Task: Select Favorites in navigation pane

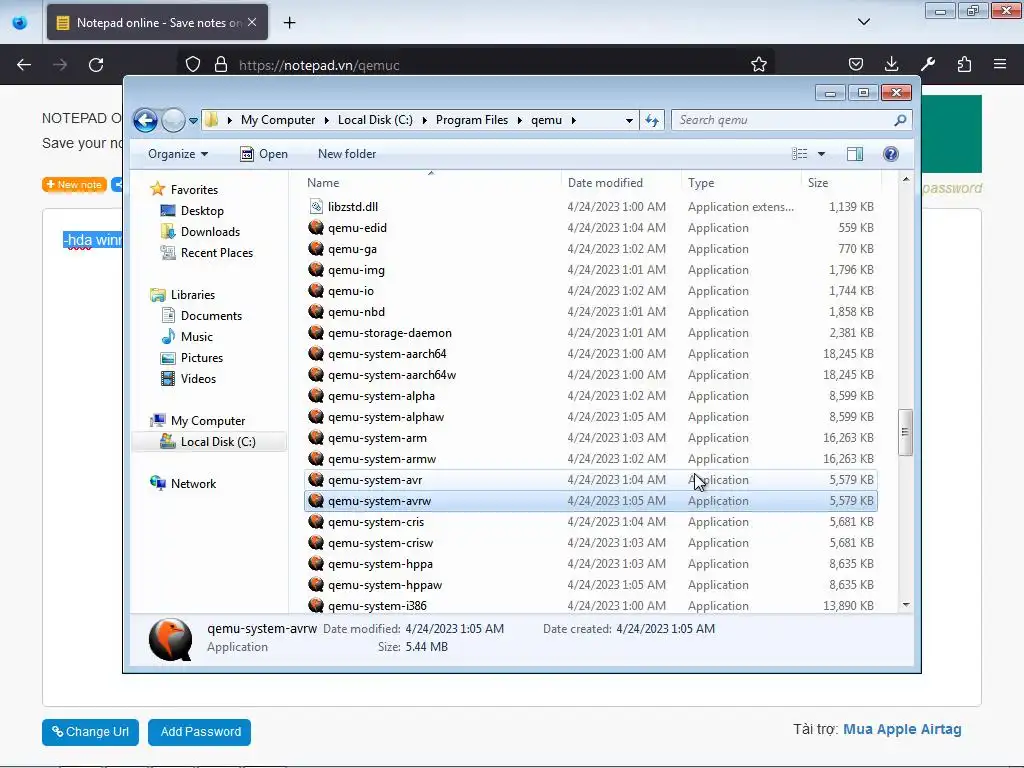Action: click(194, 190)
